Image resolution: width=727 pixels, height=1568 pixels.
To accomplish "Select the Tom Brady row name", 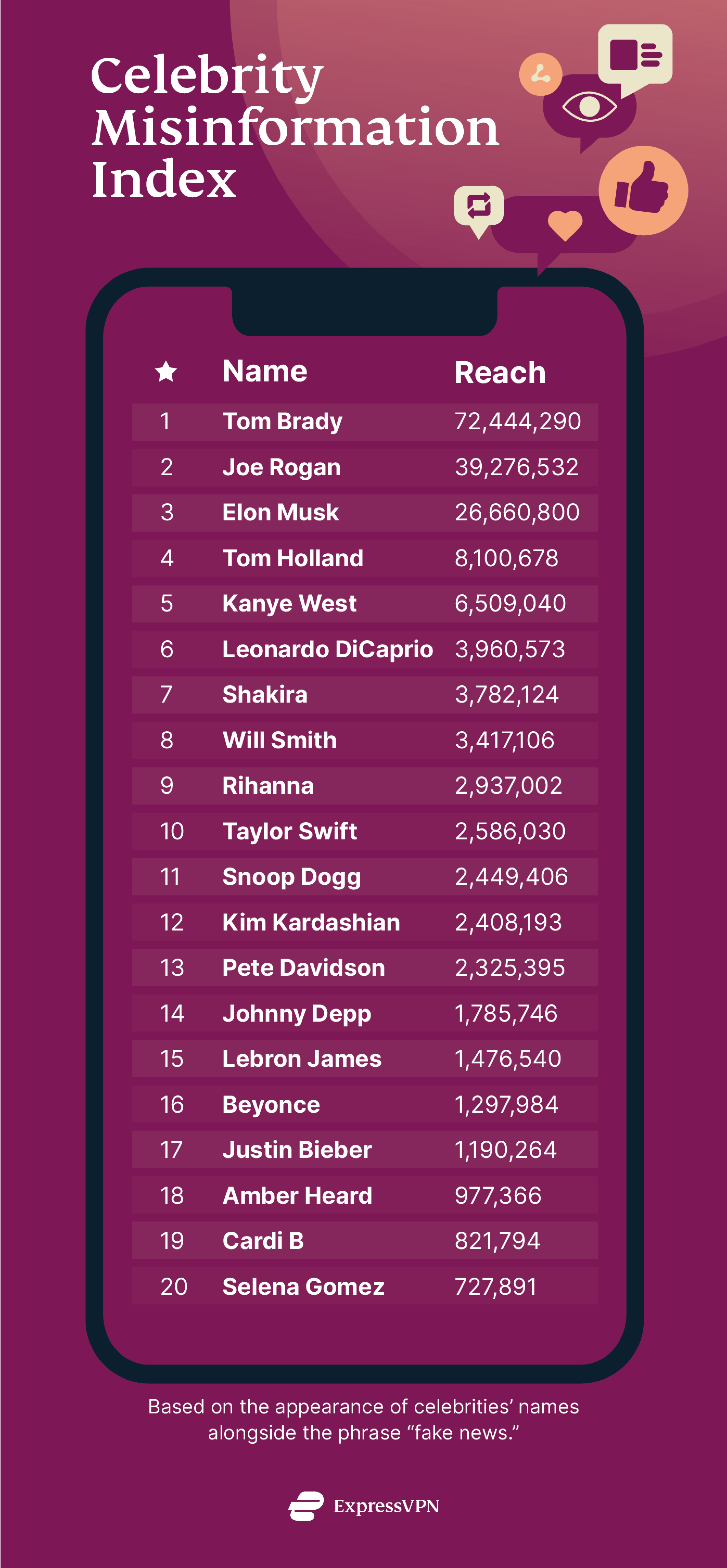I will coord(283,421).
